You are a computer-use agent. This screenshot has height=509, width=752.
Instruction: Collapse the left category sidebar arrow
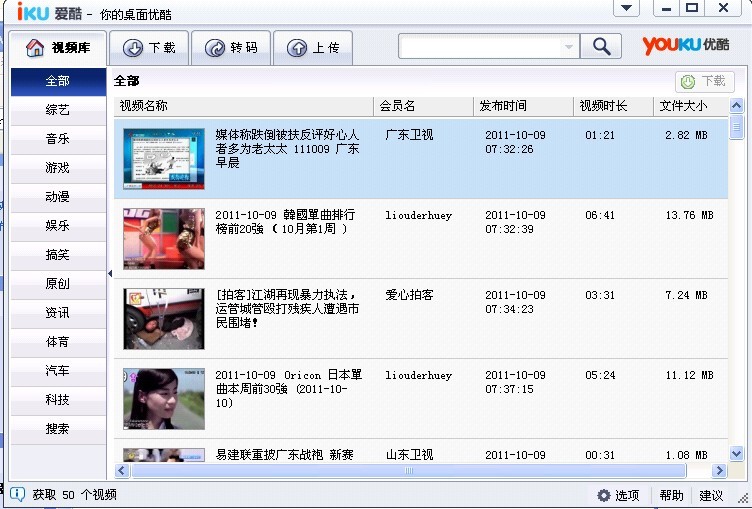click(110, 274)
